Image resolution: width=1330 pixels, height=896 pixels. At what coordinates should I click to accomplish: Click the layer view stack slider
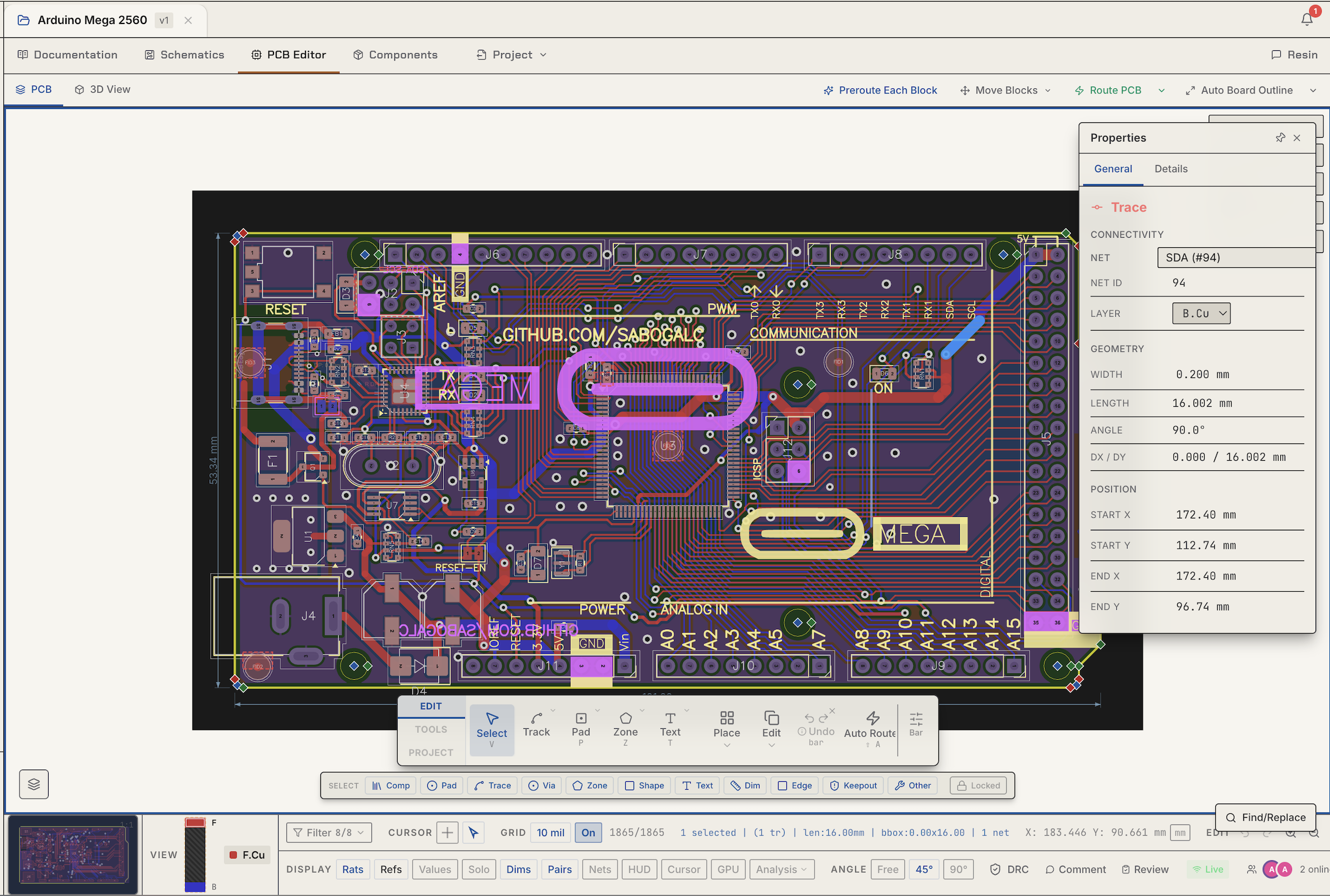(x=195, y=855)
